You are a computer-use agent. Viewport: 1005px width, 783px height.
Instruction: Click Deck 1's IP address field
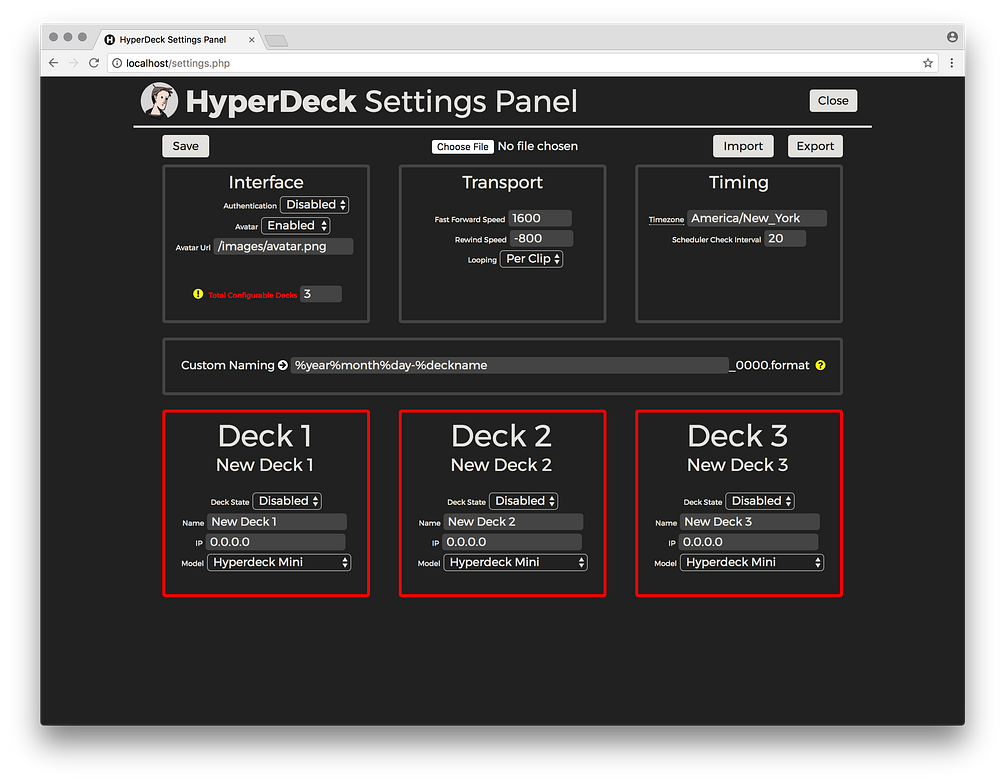(x=276, y=541)
